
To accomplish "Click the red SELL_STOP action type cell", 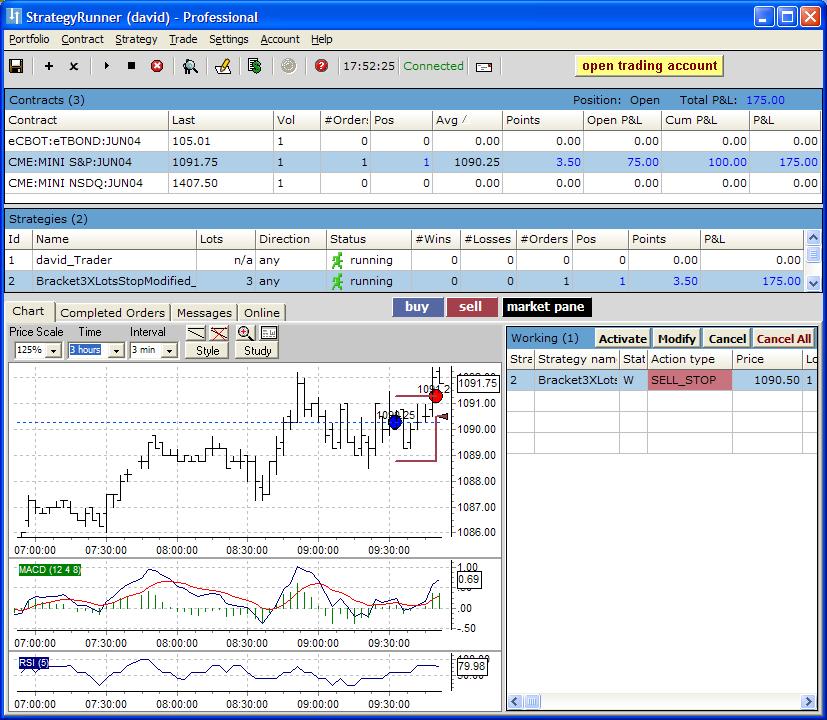I will [x=689, y=380].
